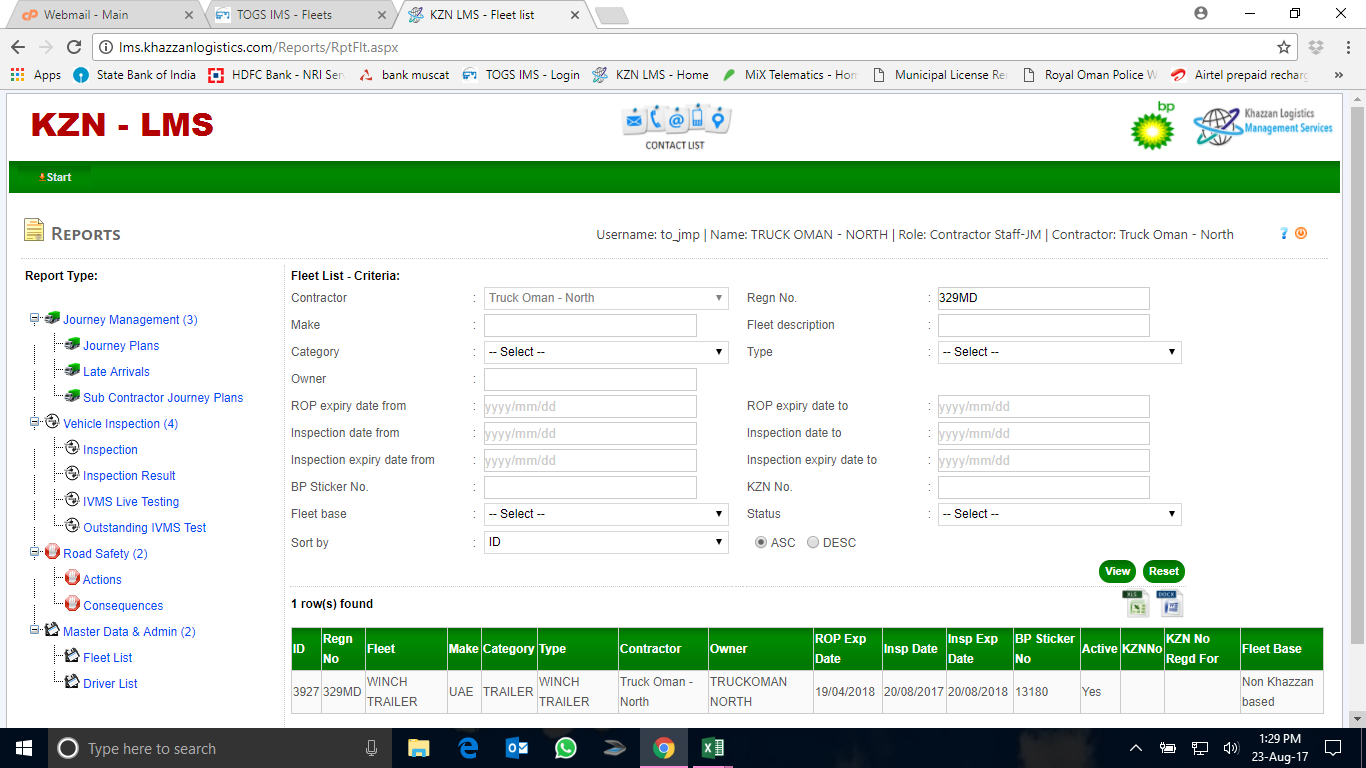The width and height of the screenshot is (1366, 768).
Task: Expand the Sort by dropdown
Action: pos(606,542)
